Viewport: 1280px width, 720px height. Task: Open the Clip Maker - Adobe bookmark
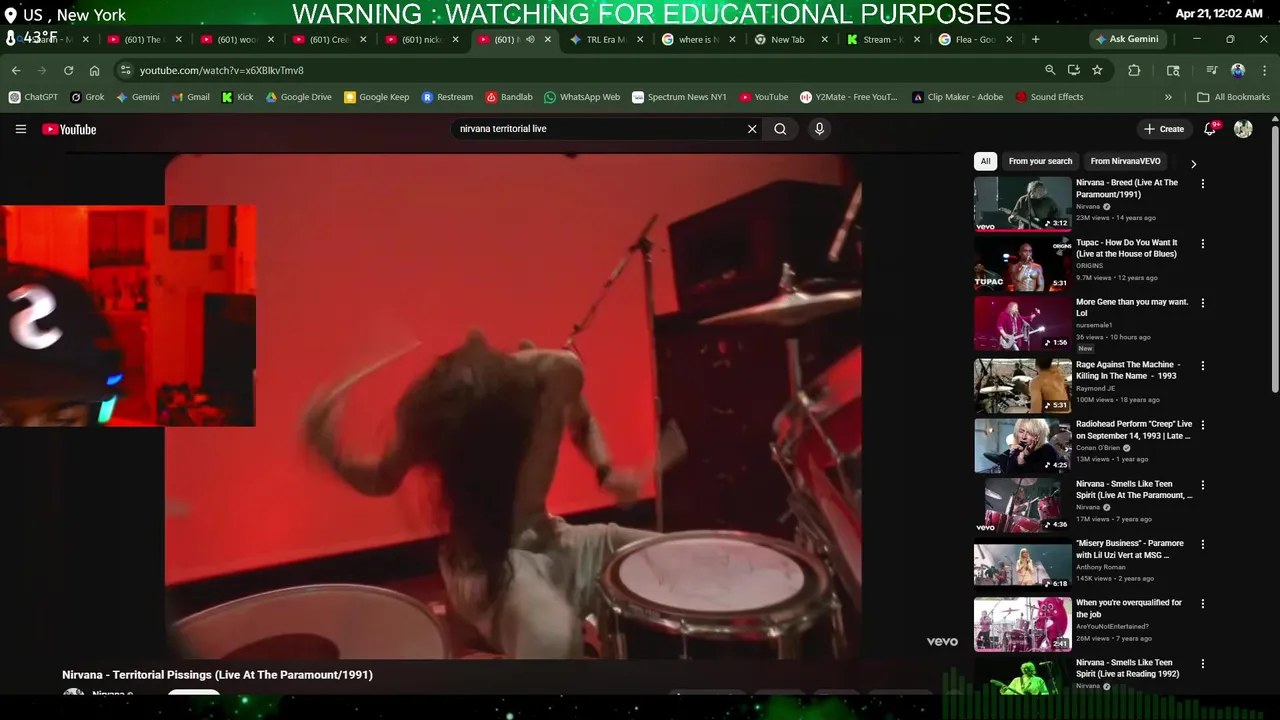tap(957, 97)
